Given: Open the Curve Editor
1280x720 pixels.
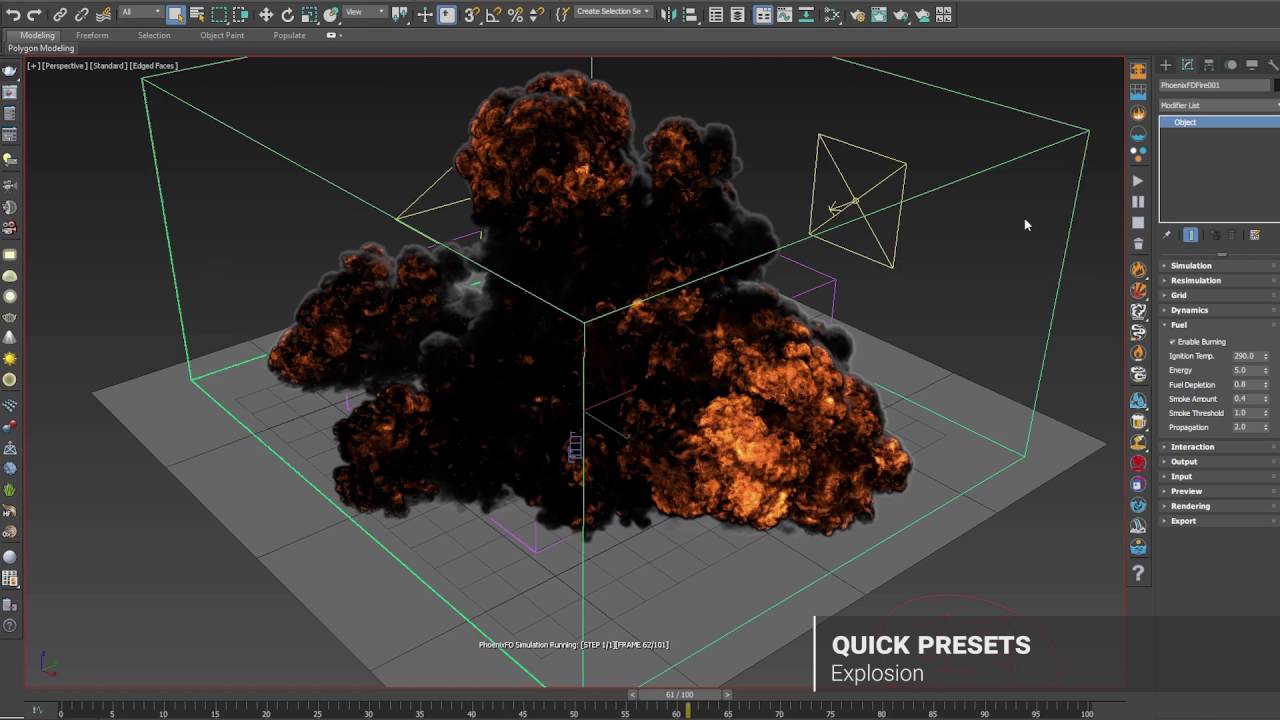Looking at the screenshot, I should tap(785, 15).
